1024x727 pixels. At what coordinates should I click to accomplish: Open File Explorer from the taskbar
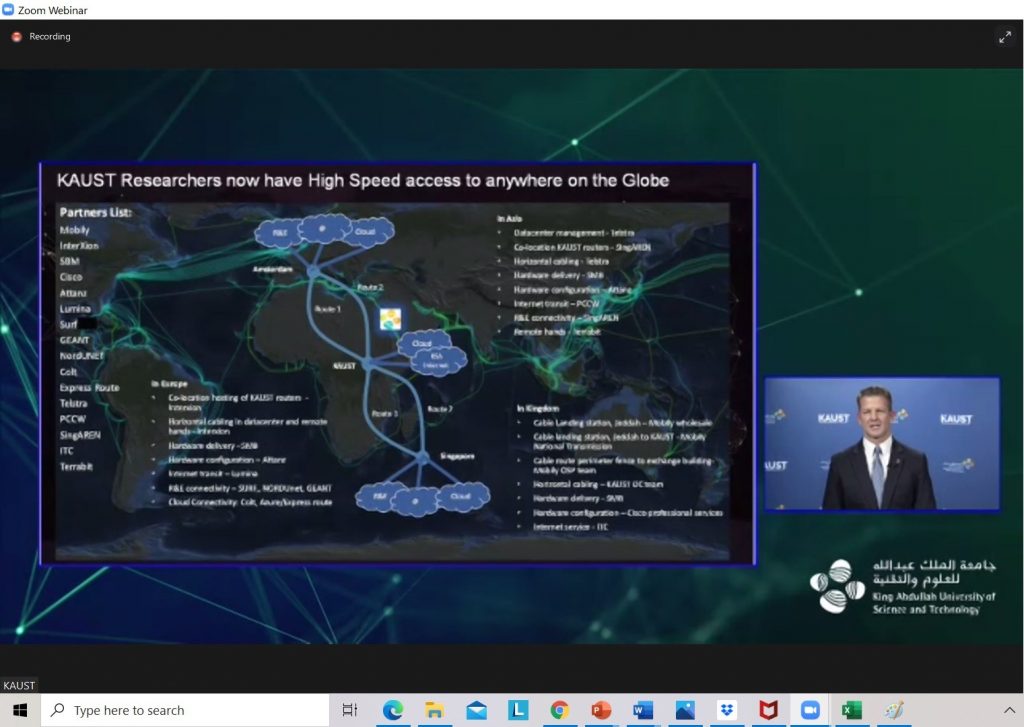click(x=434, y=710)
